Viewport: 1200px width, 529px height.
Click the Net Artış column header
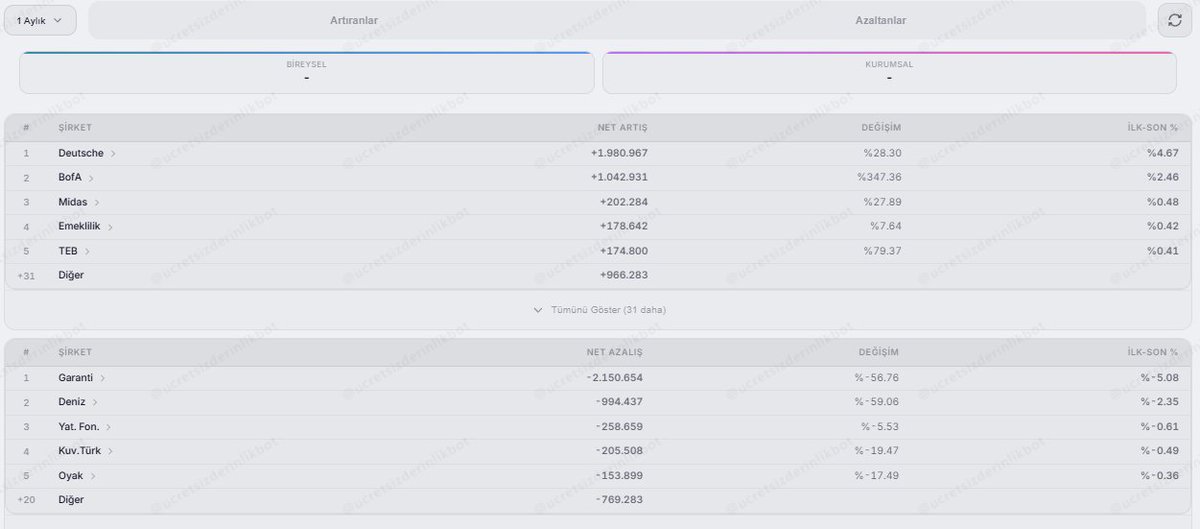(623, 128)
